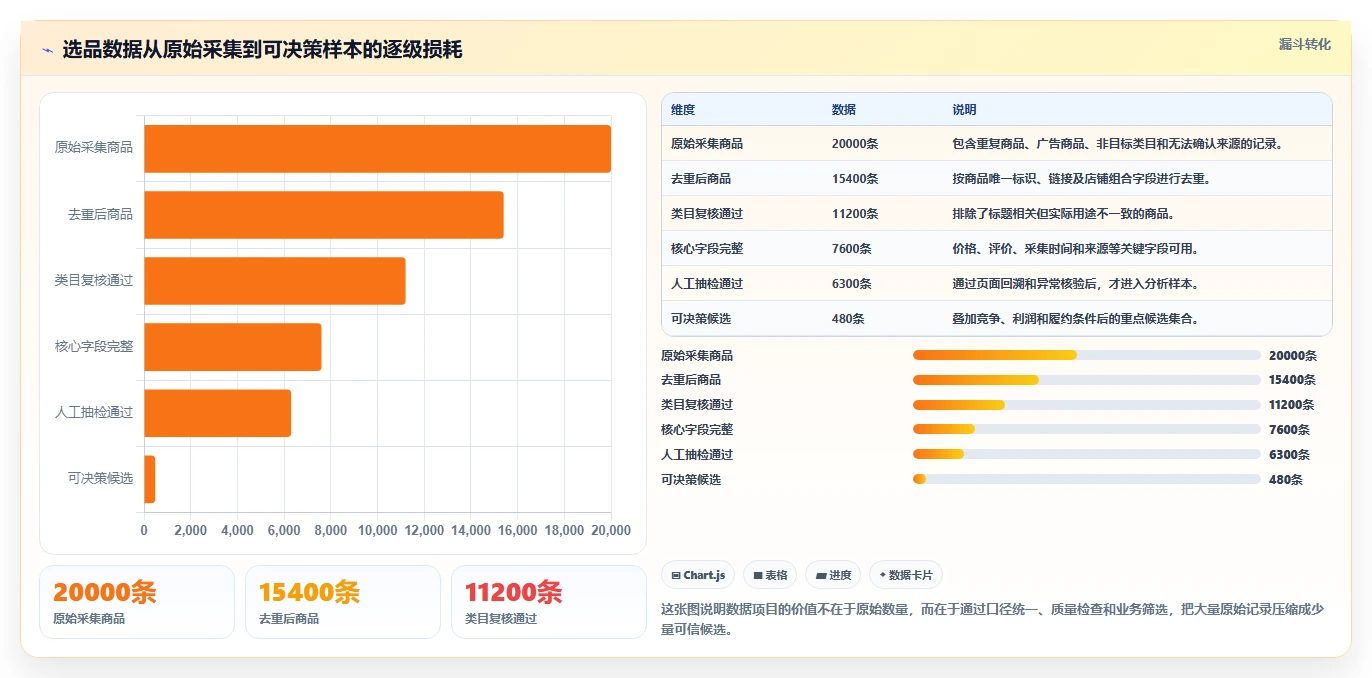Click description starting 通过页面回溯
The image size is (1372, 678).
1076,284
